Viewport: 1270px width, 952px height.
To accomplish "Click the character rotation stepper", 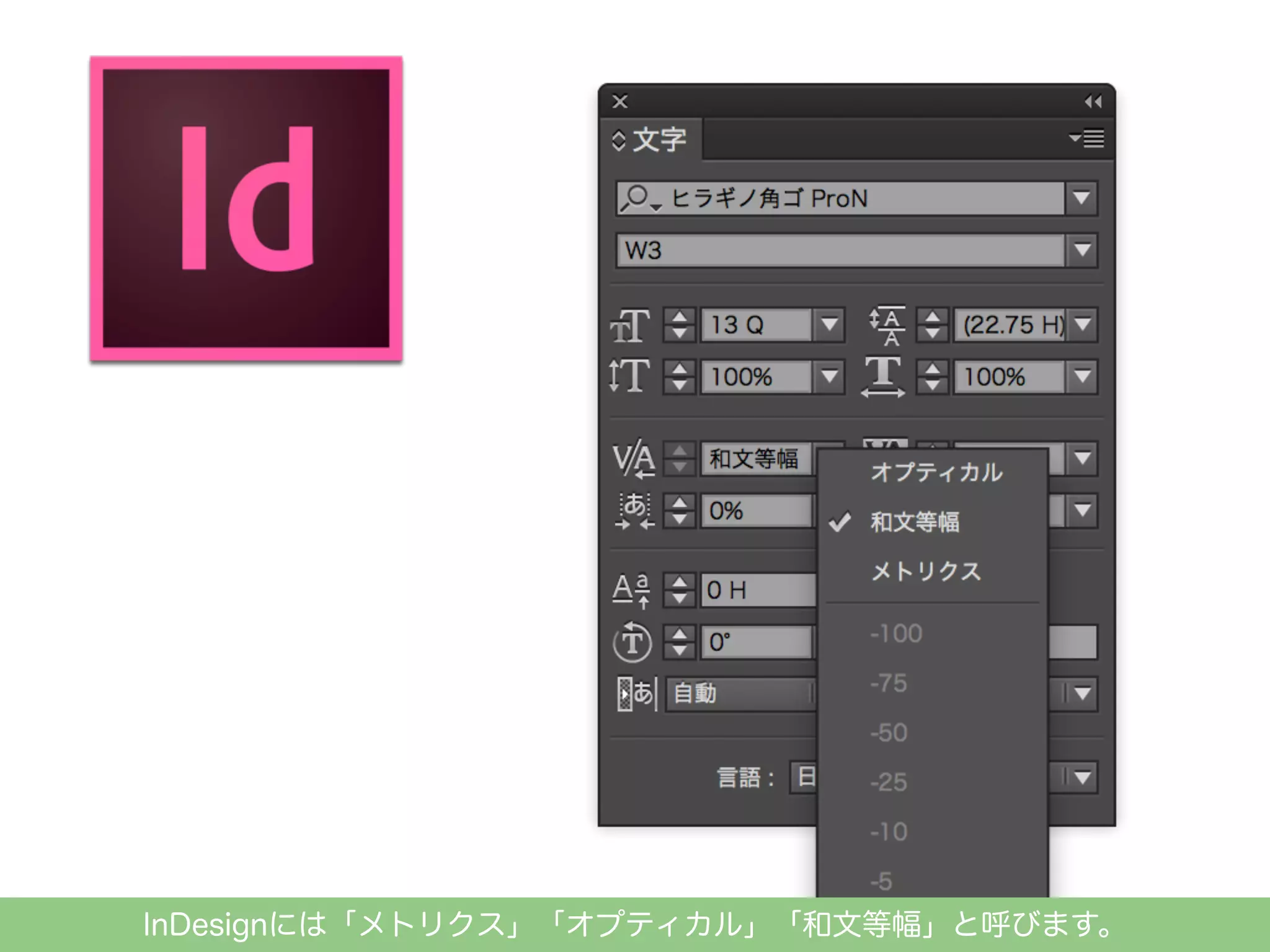I will [679, 642].
